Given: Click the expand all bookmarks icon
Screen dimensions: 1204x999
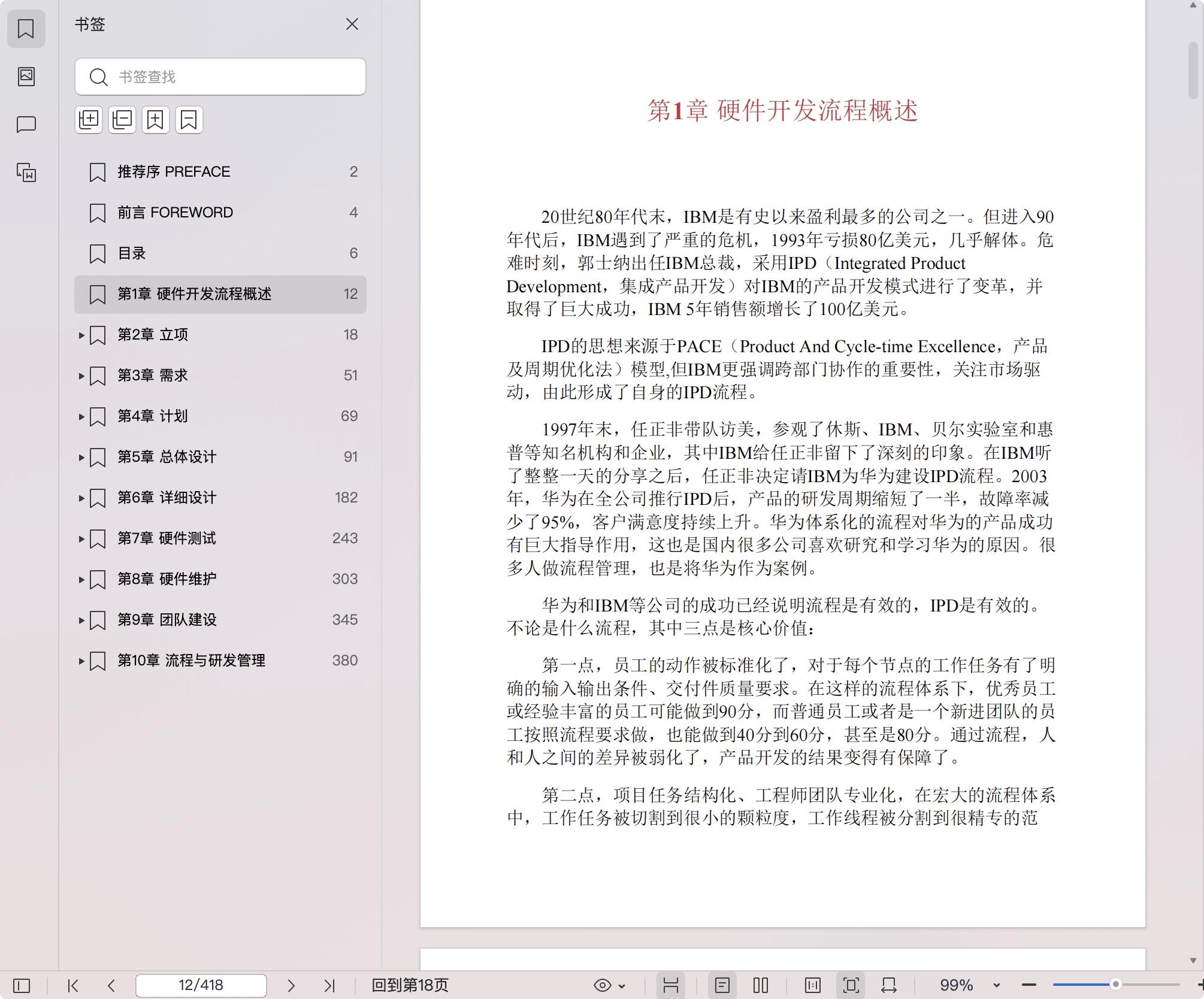Looking at the screenshot, I should click(x=89, y=120).
